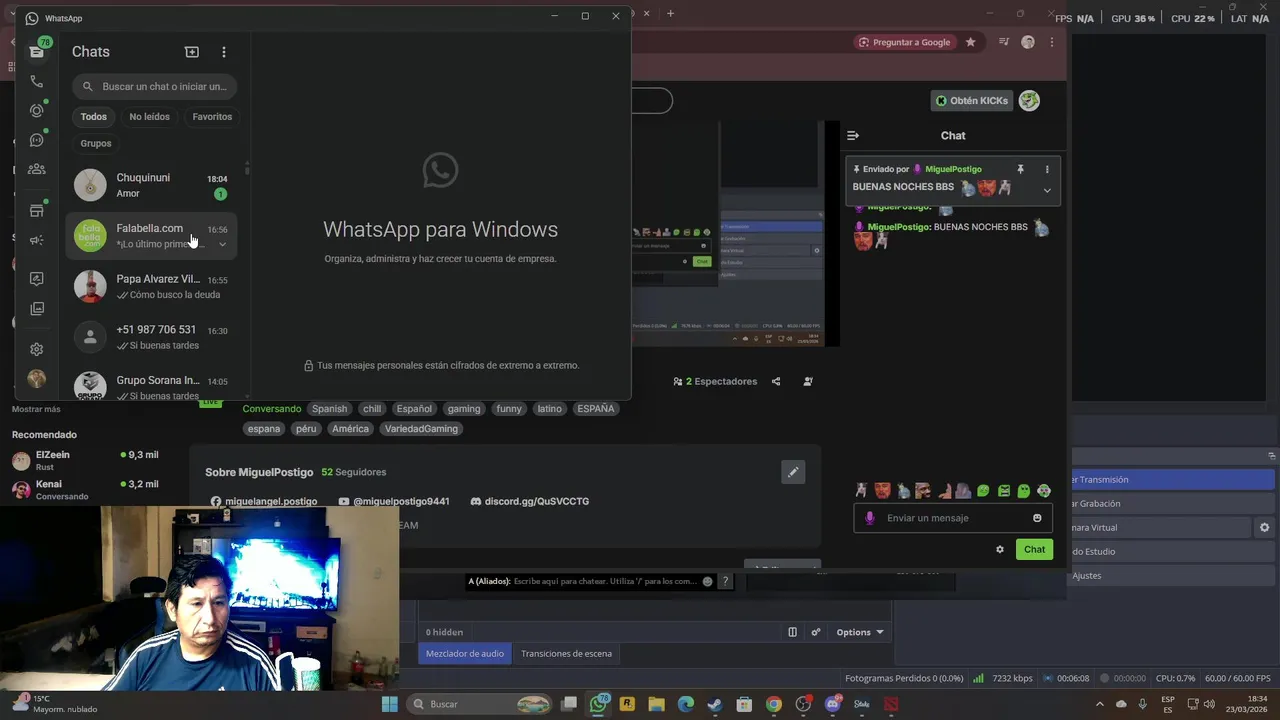Screen dimensions: 1280x720
Task: Switch to Transiciones de escena tab
Action: pos(566,653)
